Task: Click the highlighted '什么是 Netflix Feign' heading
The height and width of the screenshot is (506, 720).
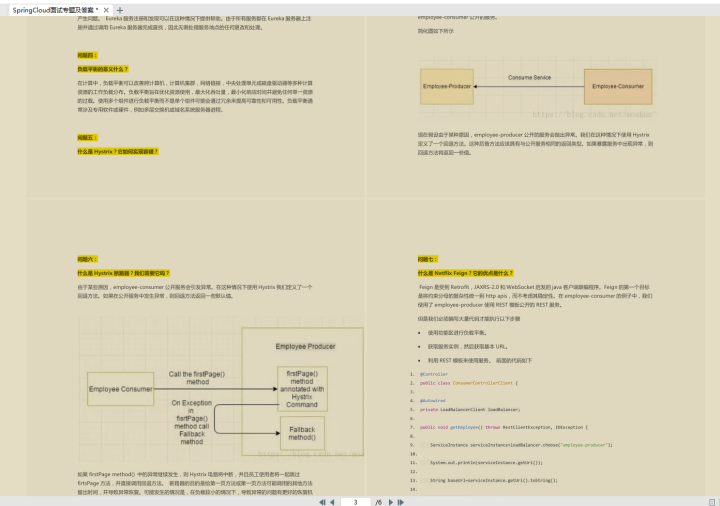Action: click(465, 273)
